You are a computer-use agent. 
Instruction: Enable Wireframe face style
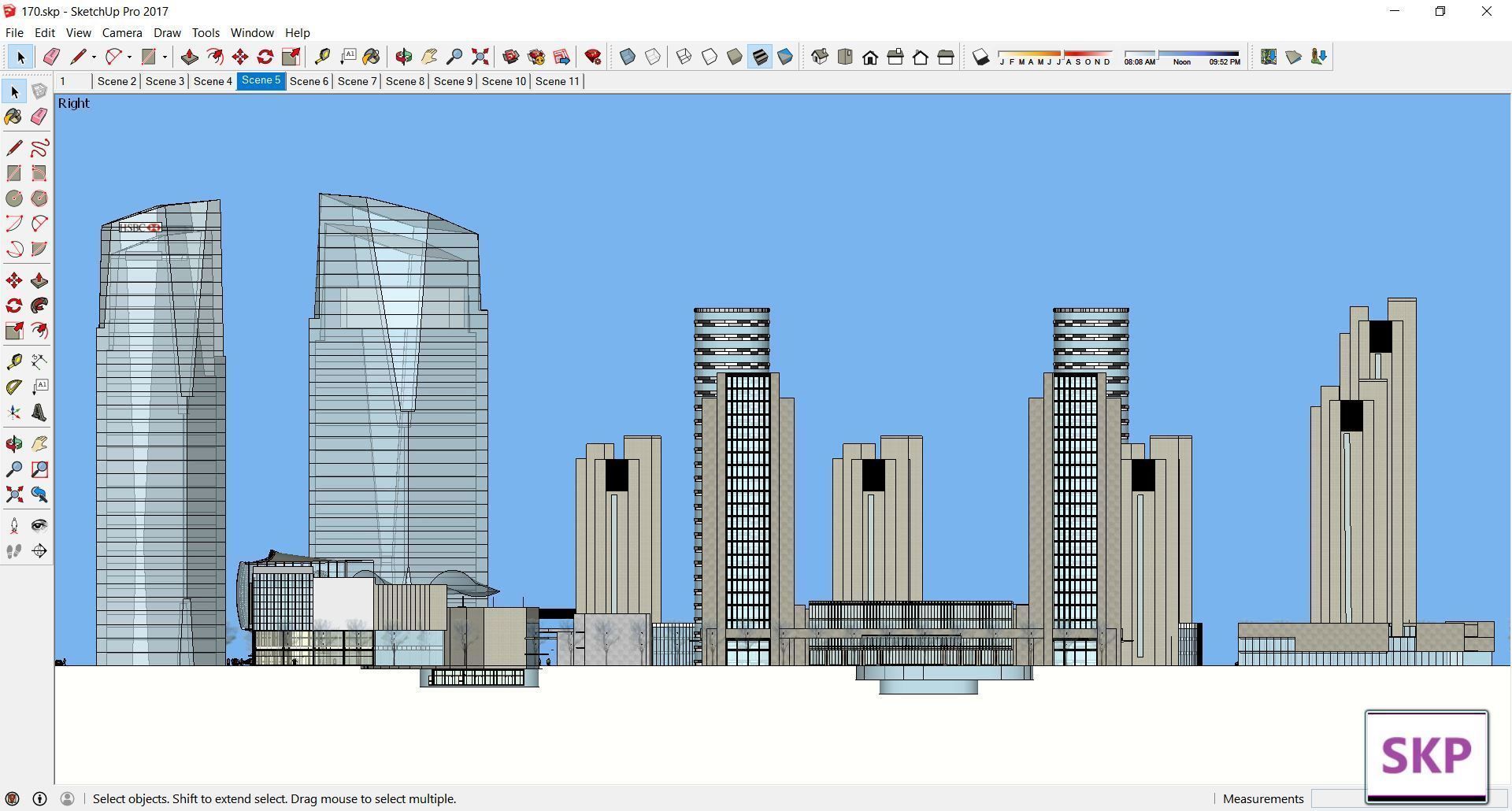(684, 57)
